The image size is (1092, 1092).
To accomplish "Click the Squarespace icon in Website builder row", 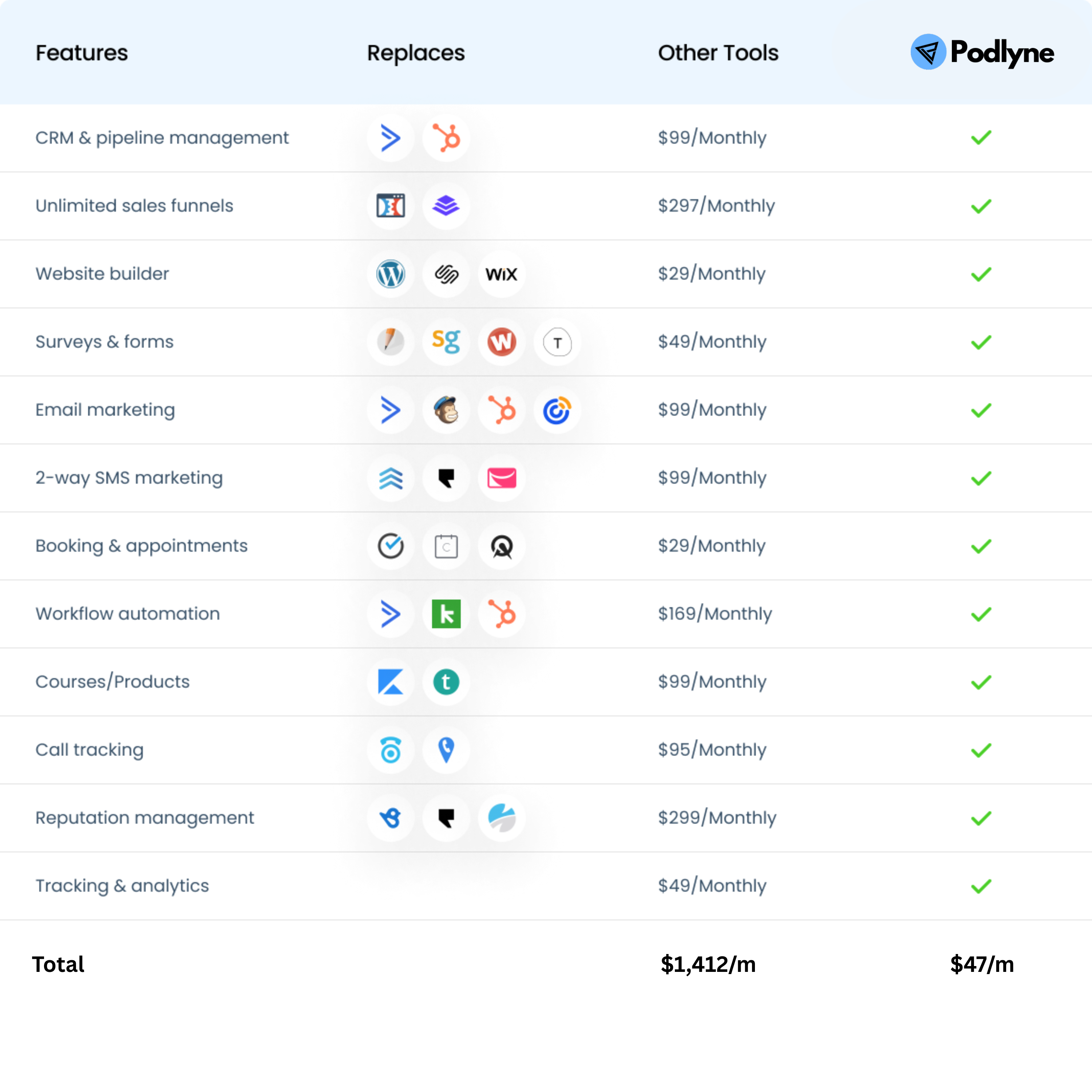I will [446, 274].
